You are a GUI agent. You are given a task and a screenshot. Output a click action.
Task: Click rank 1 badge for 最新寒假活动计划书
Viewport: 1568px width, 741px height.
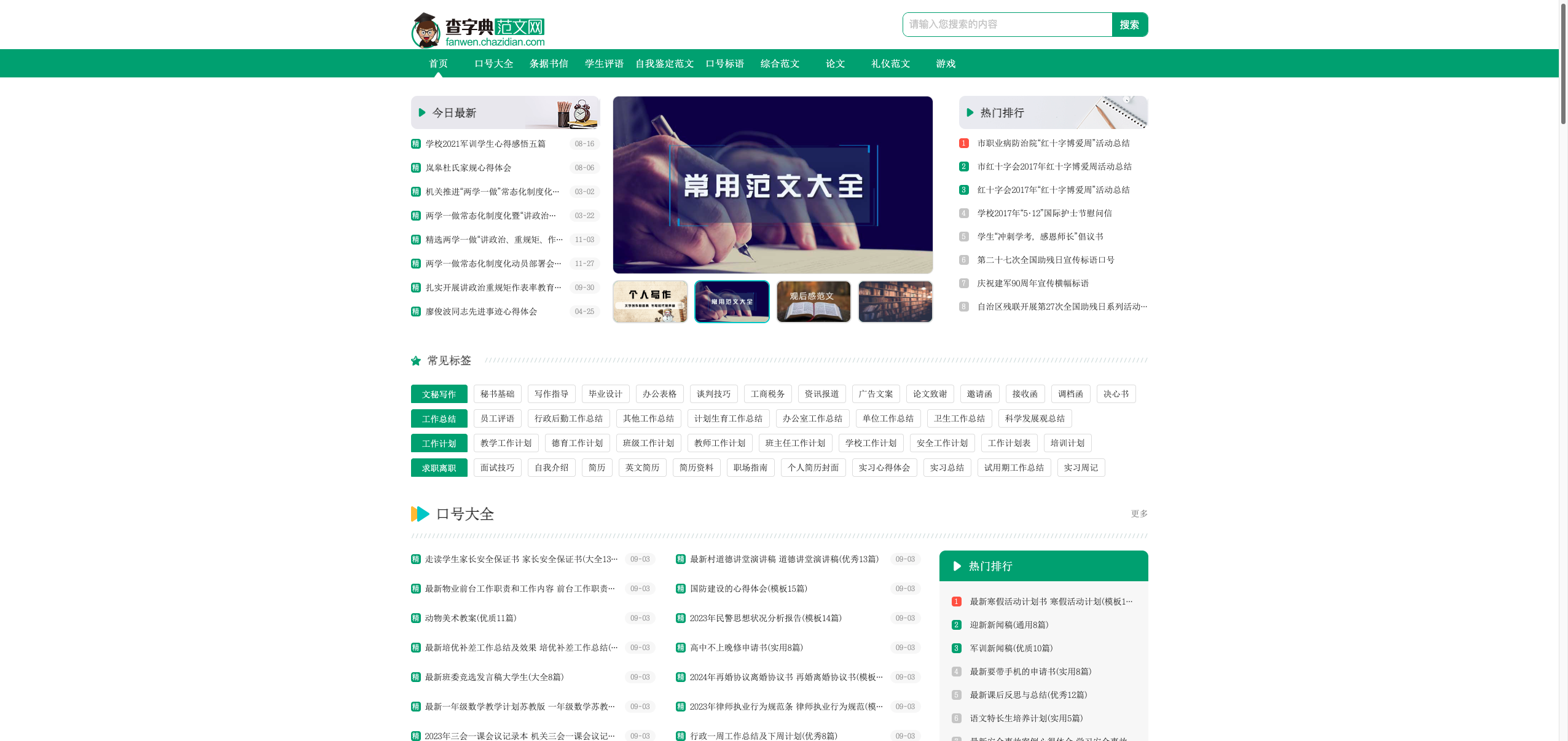point(957,602)
